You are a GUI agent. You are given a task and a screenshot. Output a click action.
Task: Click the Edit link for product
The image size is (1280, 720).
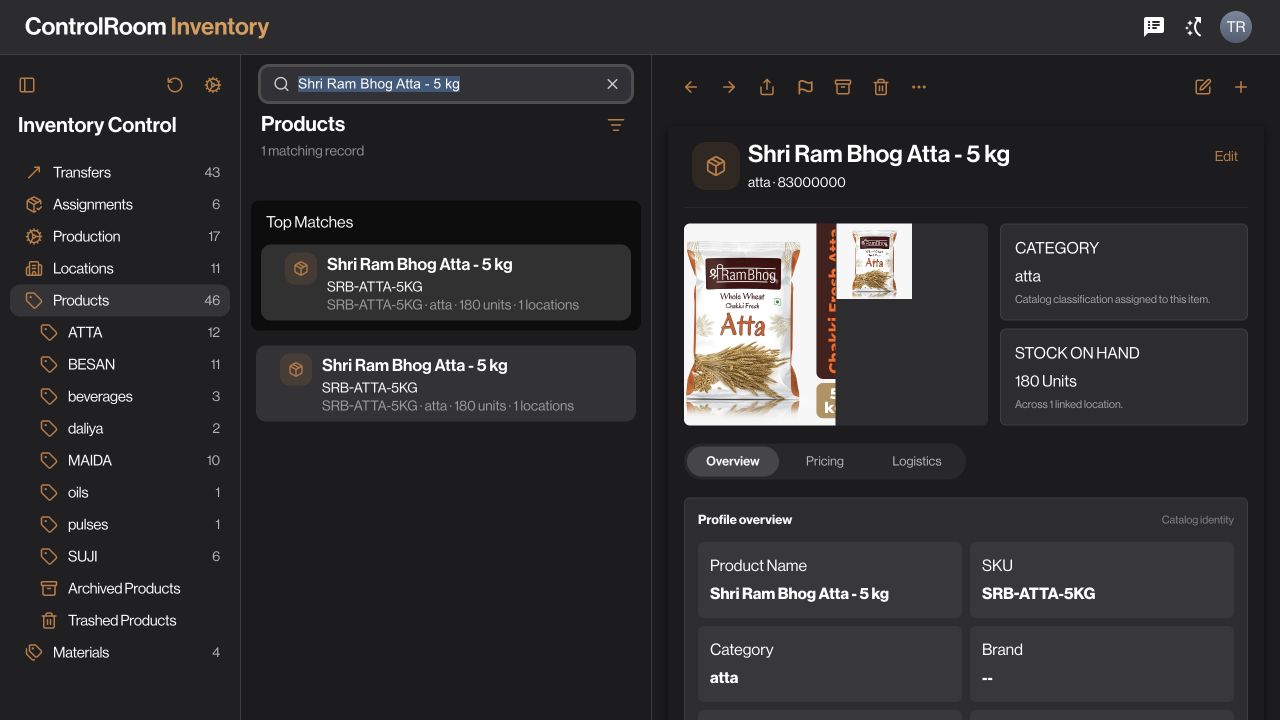[1226, 156]
